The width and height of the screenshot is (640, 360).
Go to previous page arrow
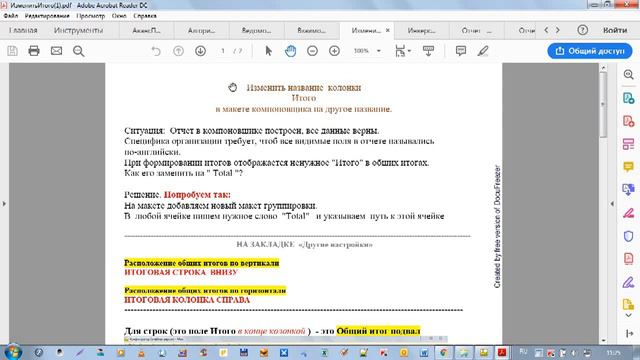pos(178,51)
